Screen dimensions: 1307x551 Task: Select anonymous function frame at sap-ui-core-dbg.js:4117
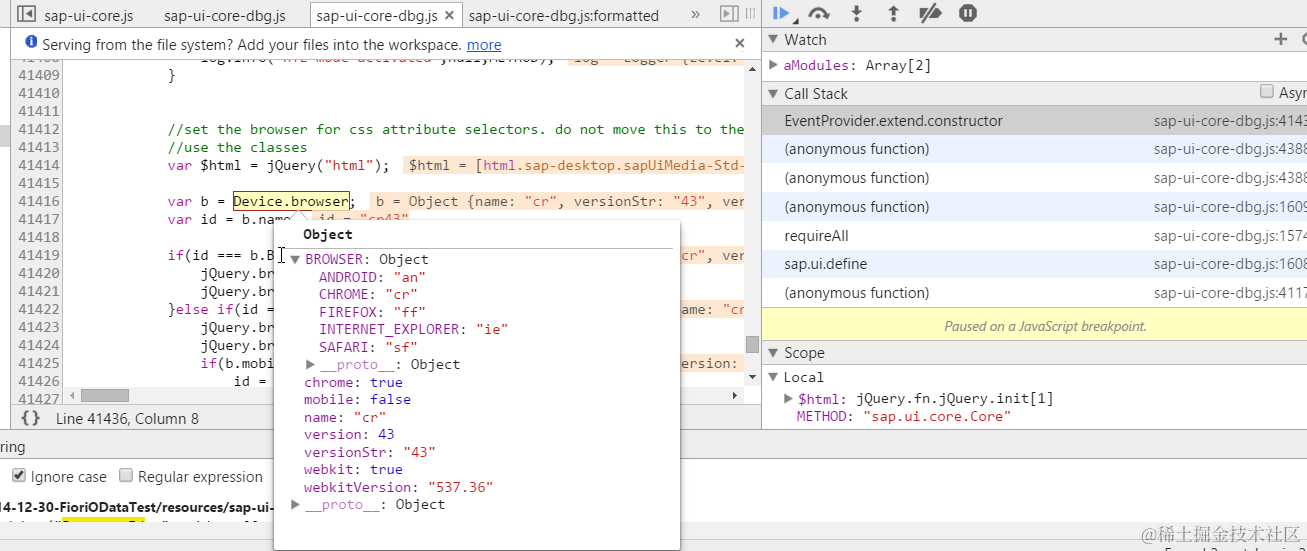click(1034, 293)
